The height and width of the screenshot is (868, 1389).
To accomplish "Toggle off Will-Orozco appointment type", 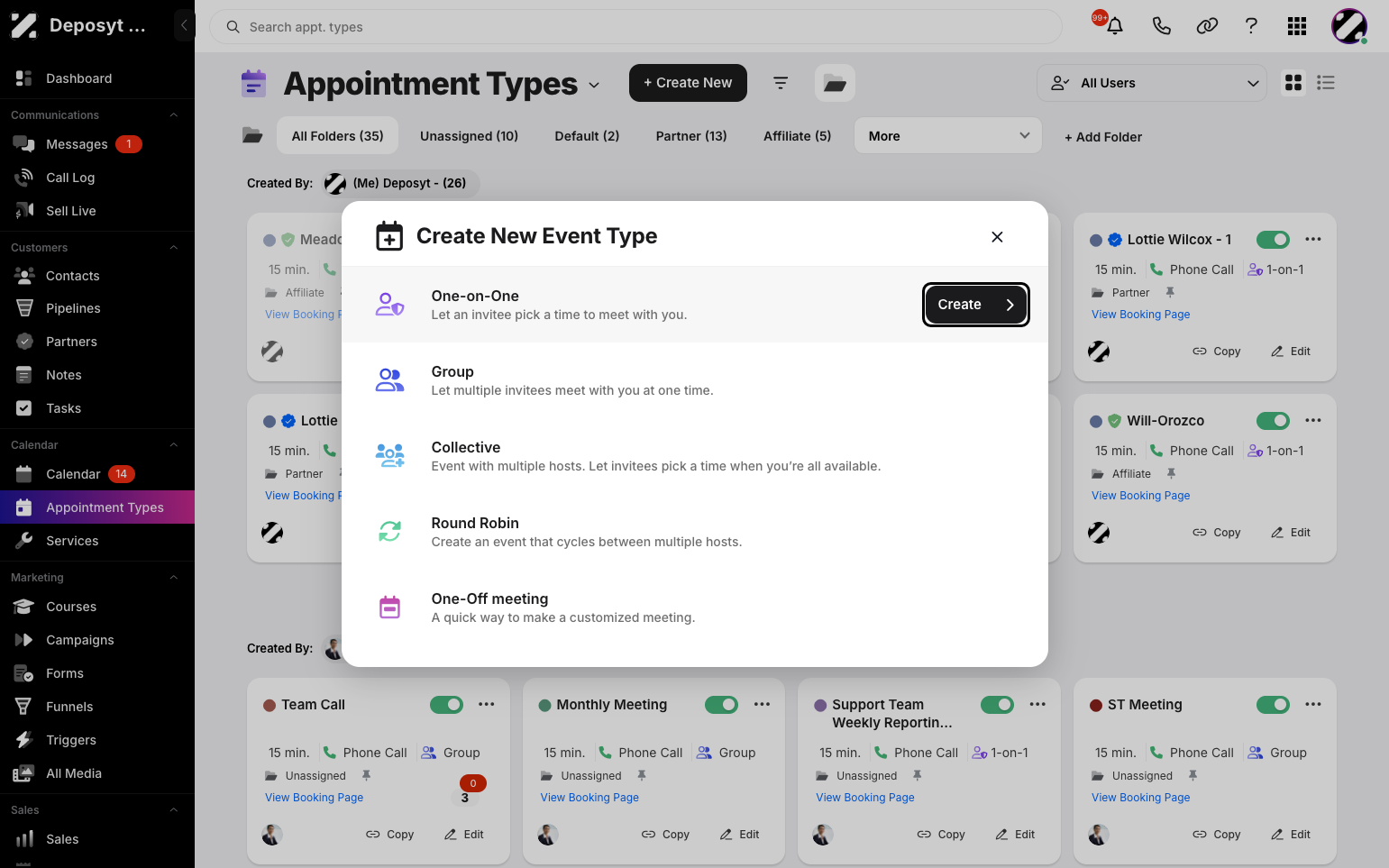I will coord(1273,421).
